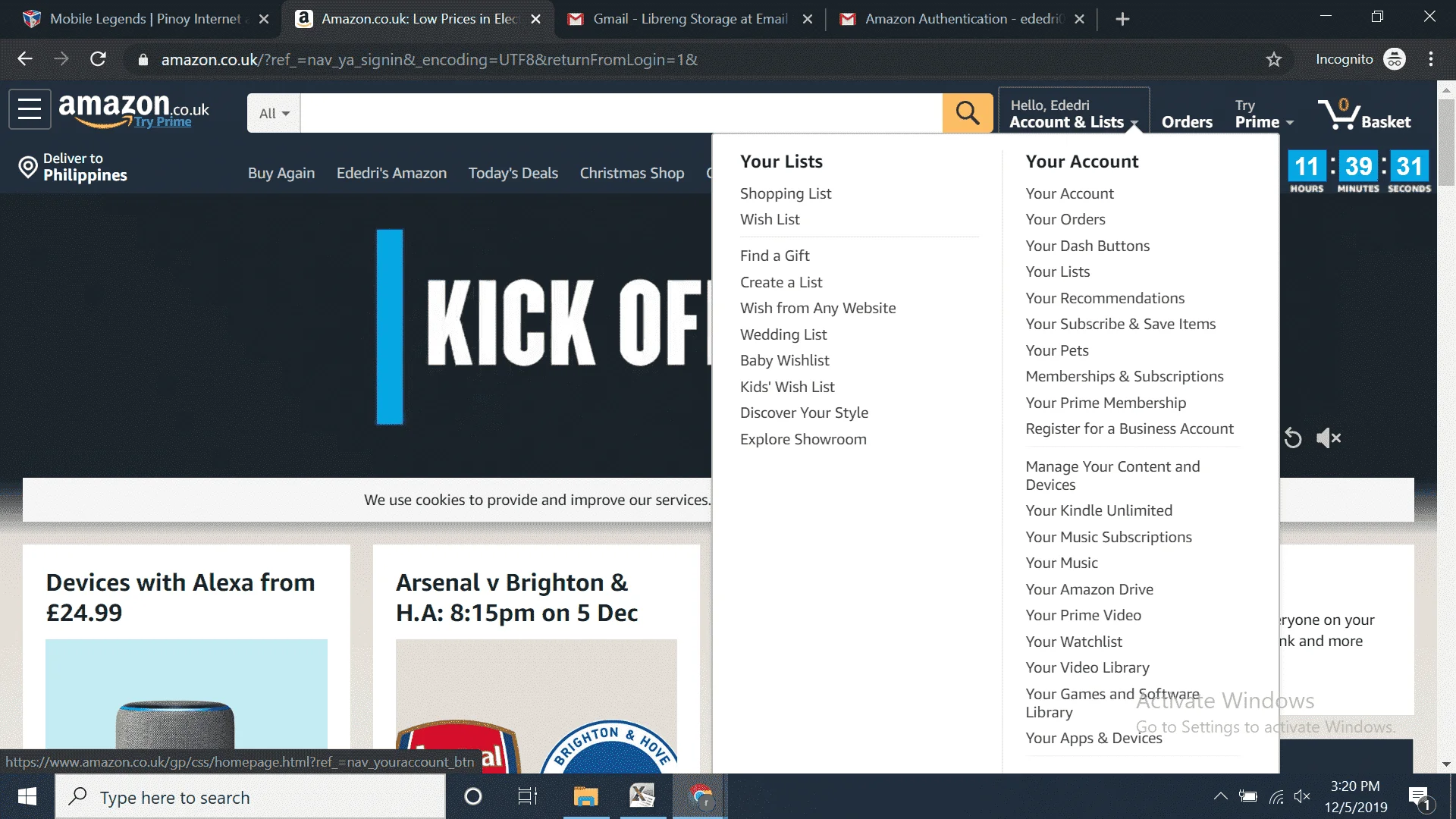The image size is (1456, 819).
Task: Open the All search category dropdown
Action: tap(274, 113)
